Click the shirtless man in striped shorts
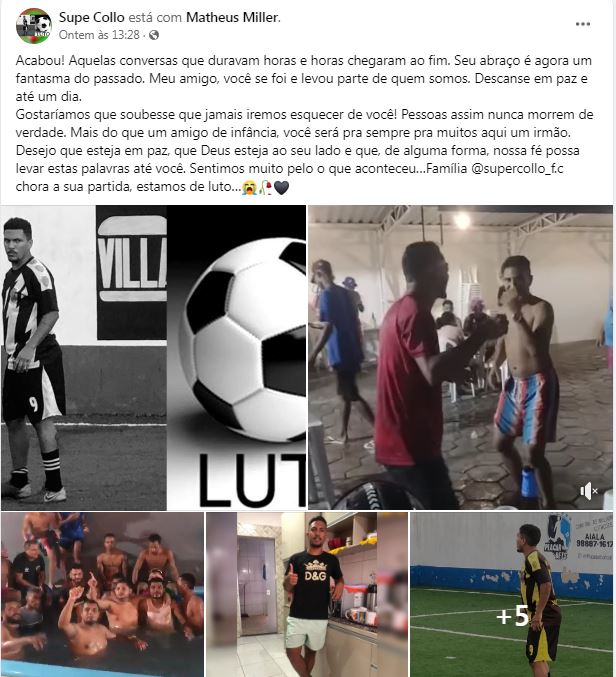This screenshot has width=616, height=677. [x=524, y=380]
